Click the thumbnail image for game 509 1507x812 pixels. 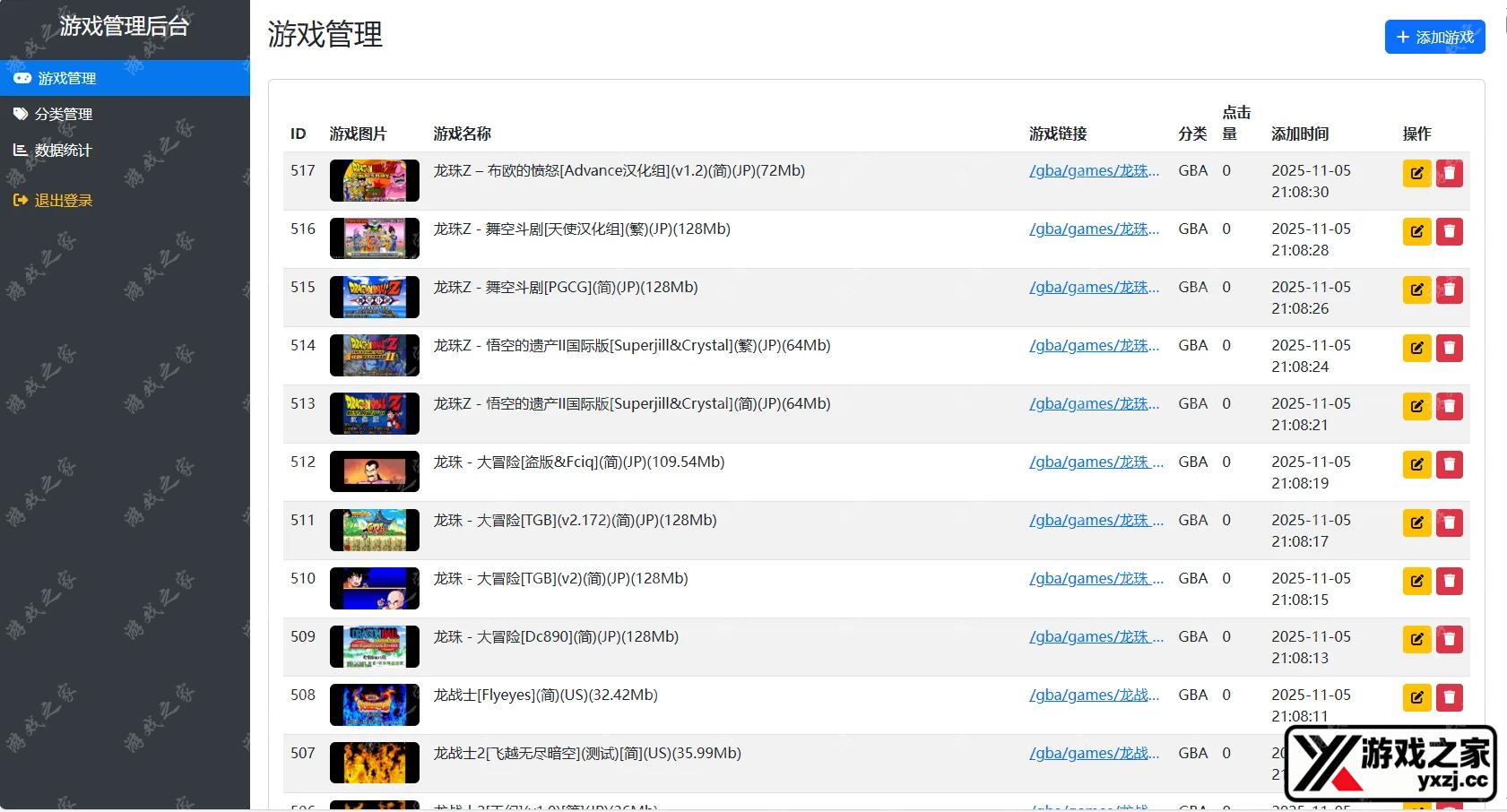375,646
